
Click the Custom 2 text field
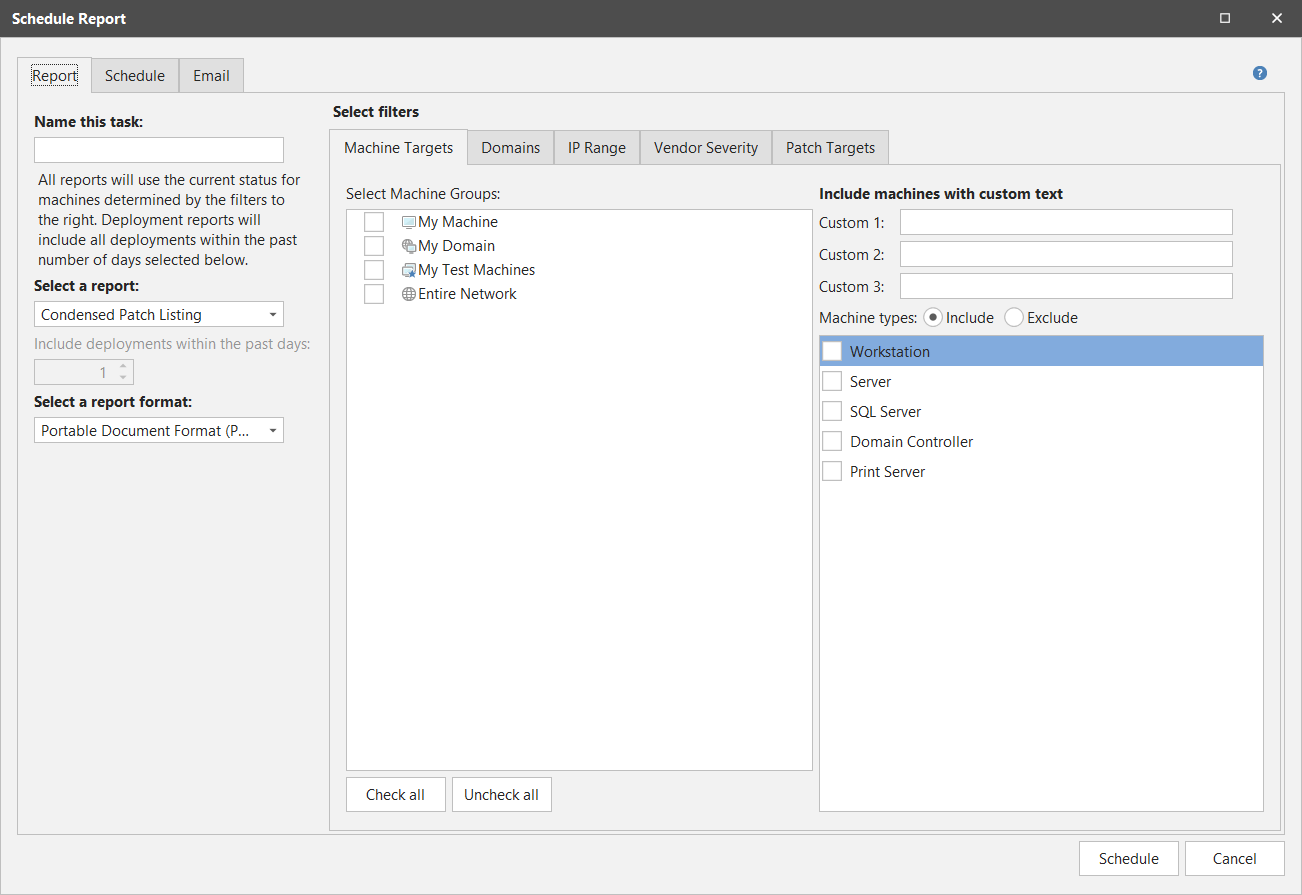pyautogui.click(x=1066, y=254)
